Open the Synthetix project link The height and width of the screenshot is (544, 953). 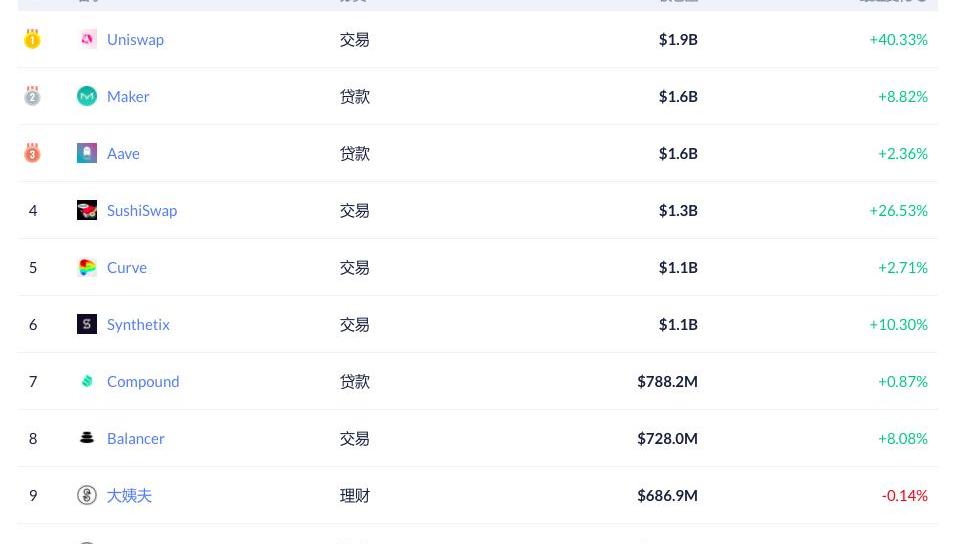[138, 324]
